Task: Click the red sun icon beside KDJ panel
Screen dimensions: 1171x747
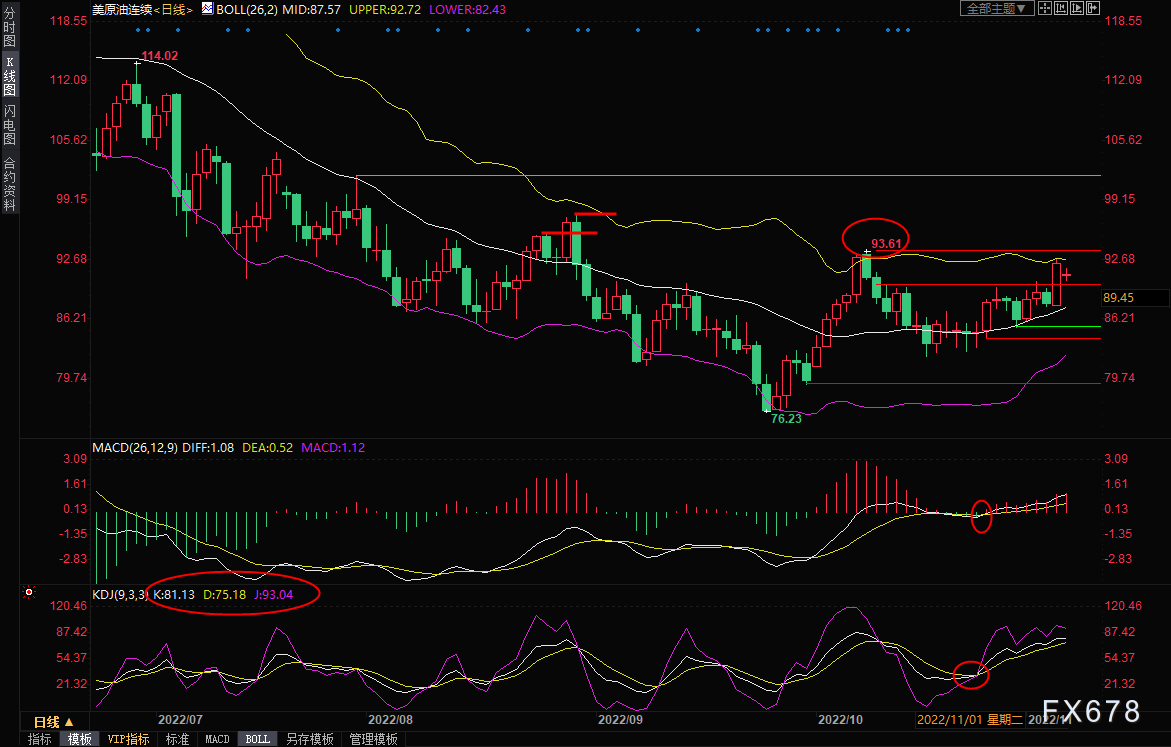Action: point(29,592)
